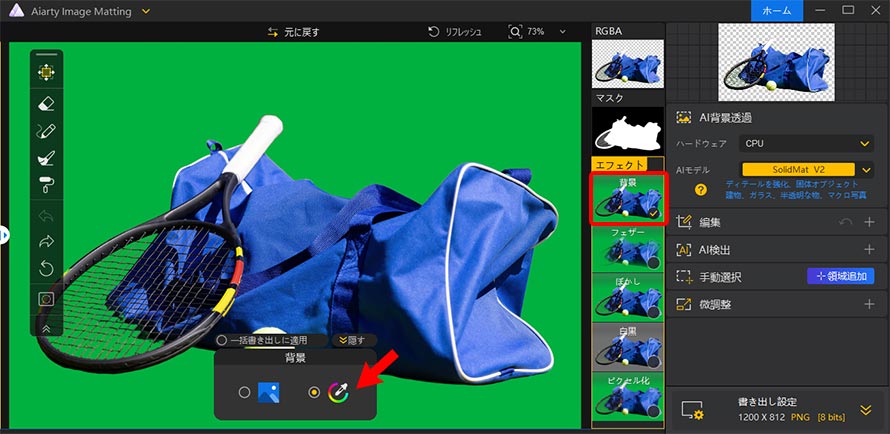890x434 pixels.
Task: Click リフレッシュ refresh button
Action: tap(455, 32)
